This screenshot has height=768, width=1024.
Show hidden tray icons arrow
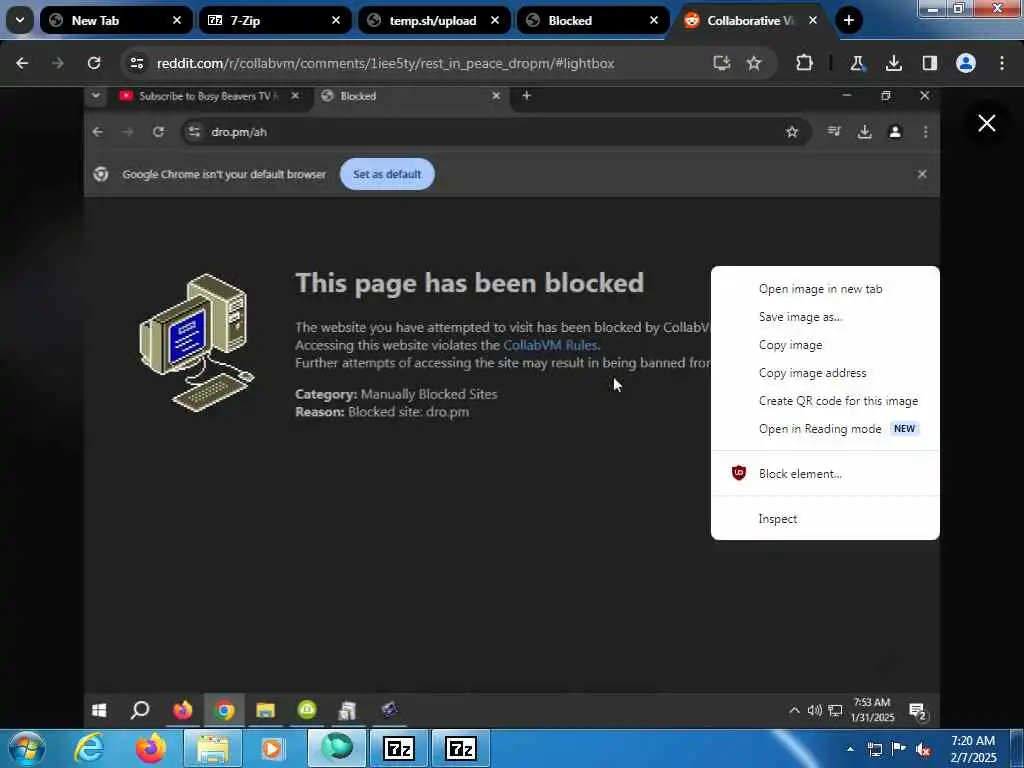pyautogui.click(x=850, y=750)
